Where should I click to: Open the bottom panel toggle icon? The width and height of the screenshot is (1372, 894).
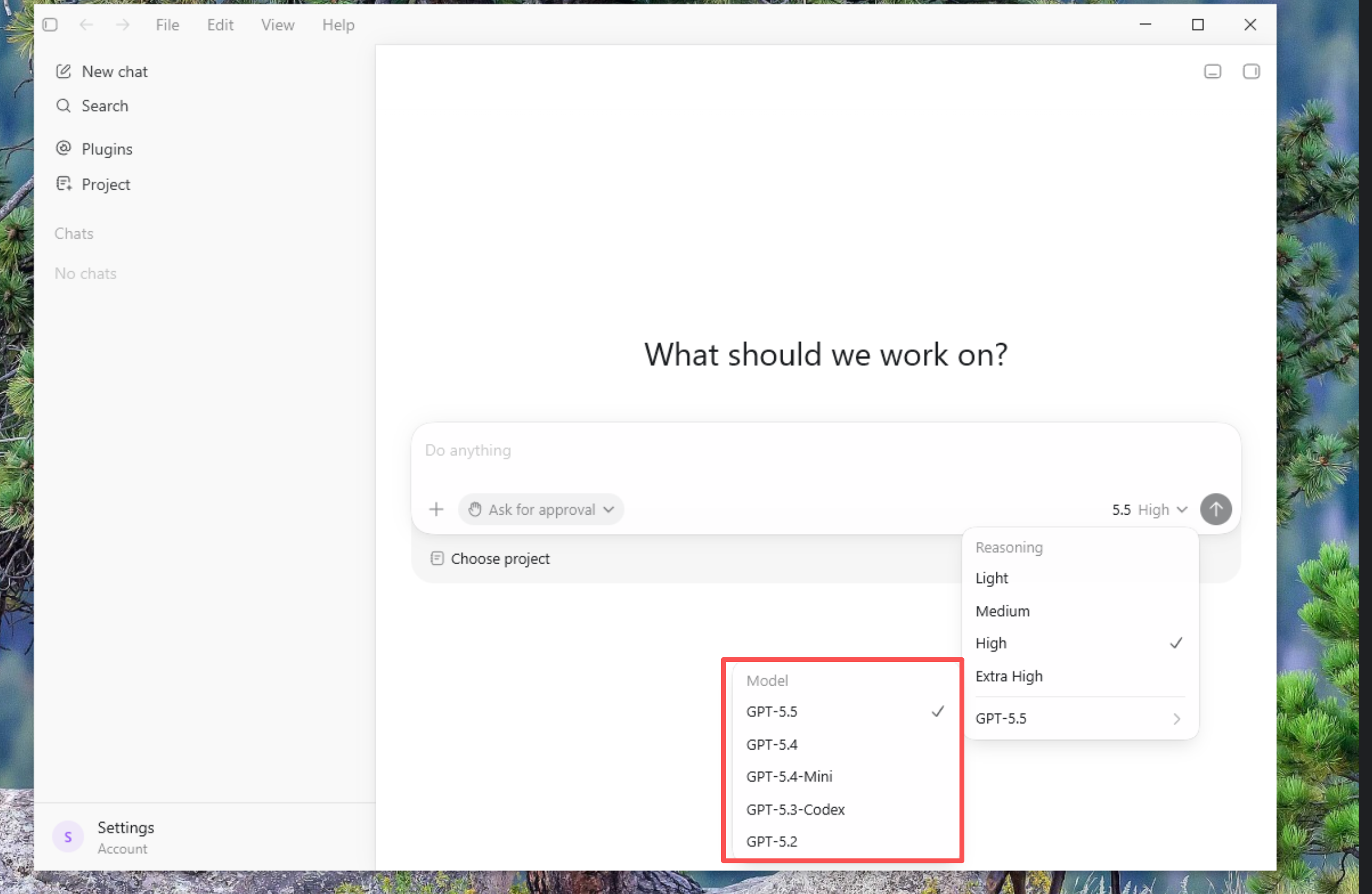click(x=1213, y=71)
